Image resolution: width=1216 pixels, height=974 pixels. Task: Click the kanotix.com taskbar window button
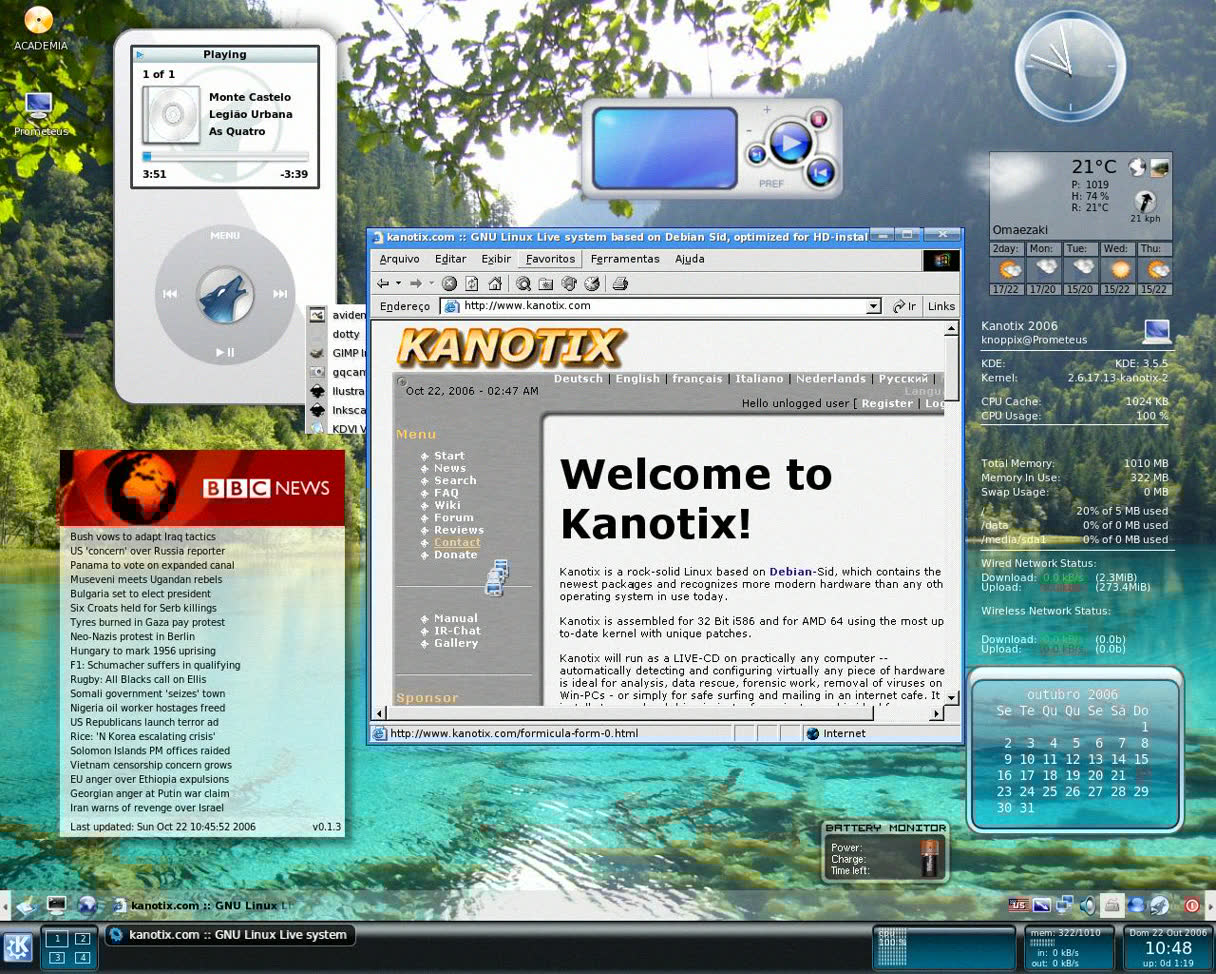(x=229, y=935)
